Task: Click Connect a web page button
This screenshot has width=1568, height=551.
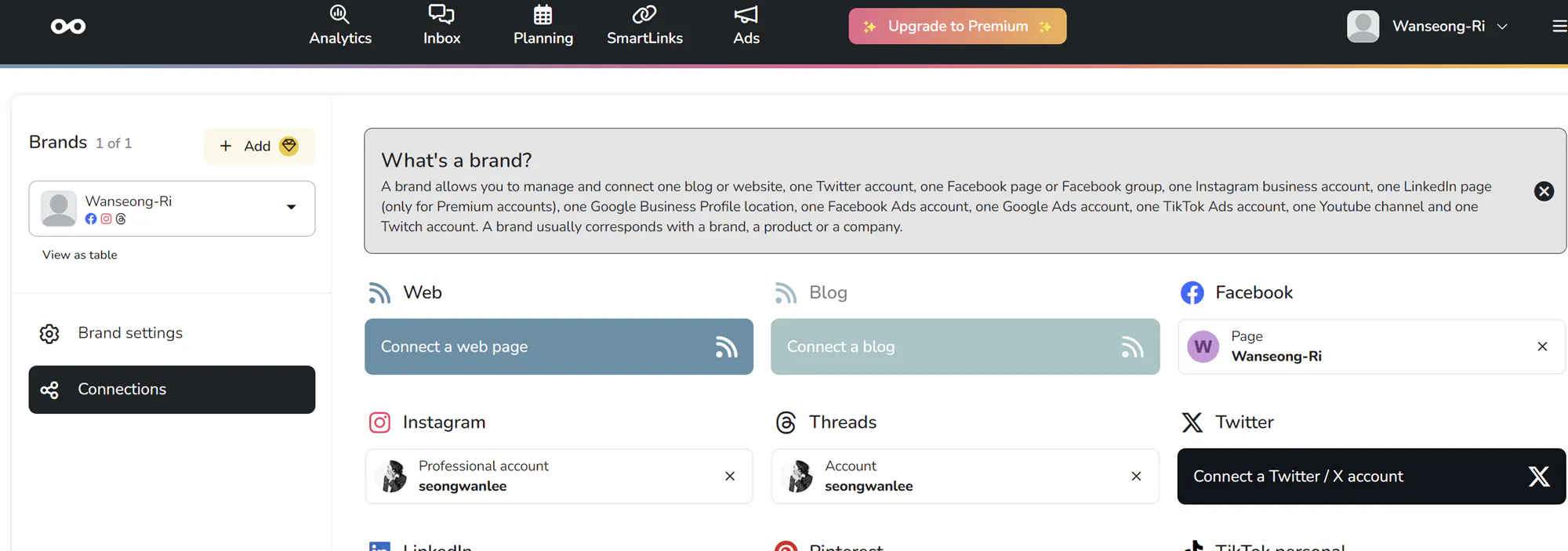Action: 559,346
